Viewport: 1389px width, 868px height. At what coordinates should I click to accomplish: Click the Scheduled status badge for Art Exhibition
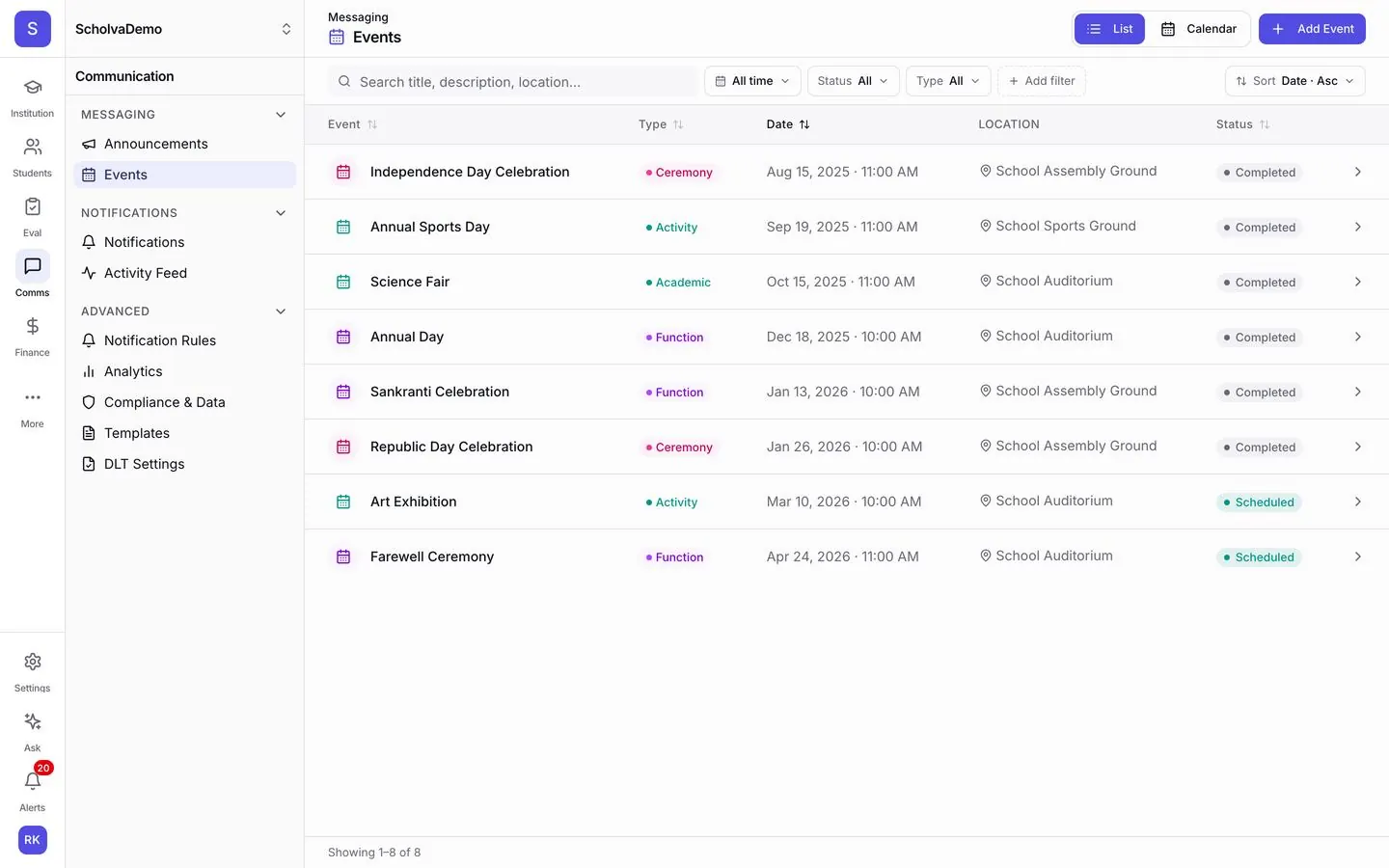coord(1258,502)
